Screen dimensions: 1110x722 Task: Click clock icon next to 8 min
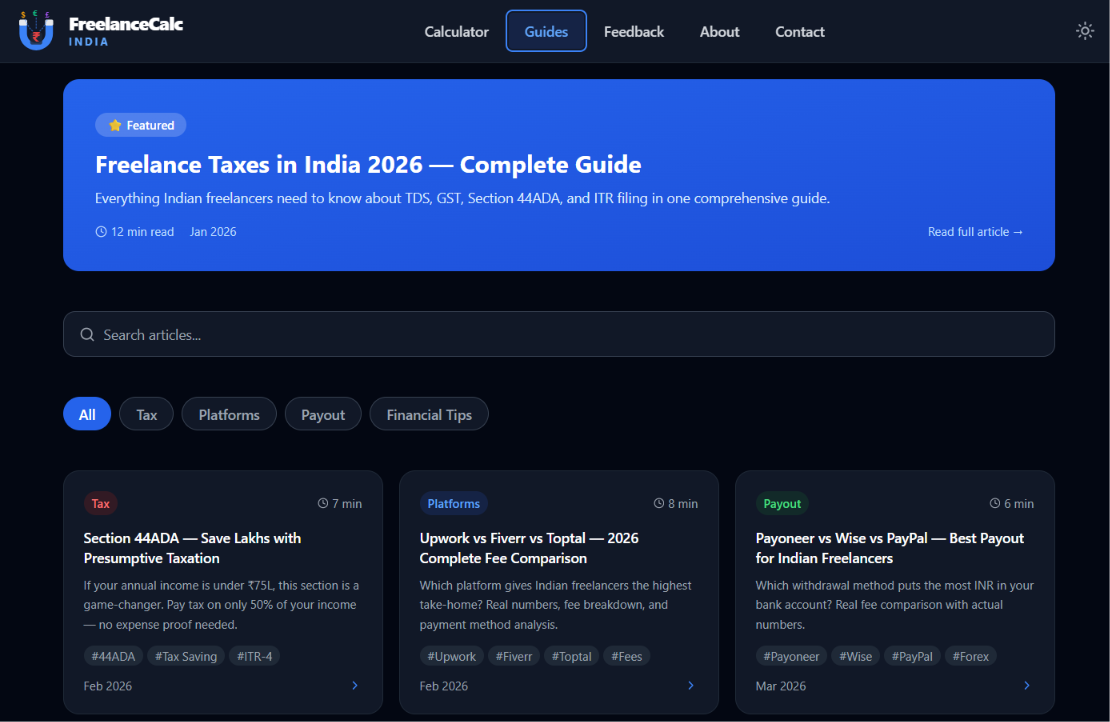pos(659,503)
